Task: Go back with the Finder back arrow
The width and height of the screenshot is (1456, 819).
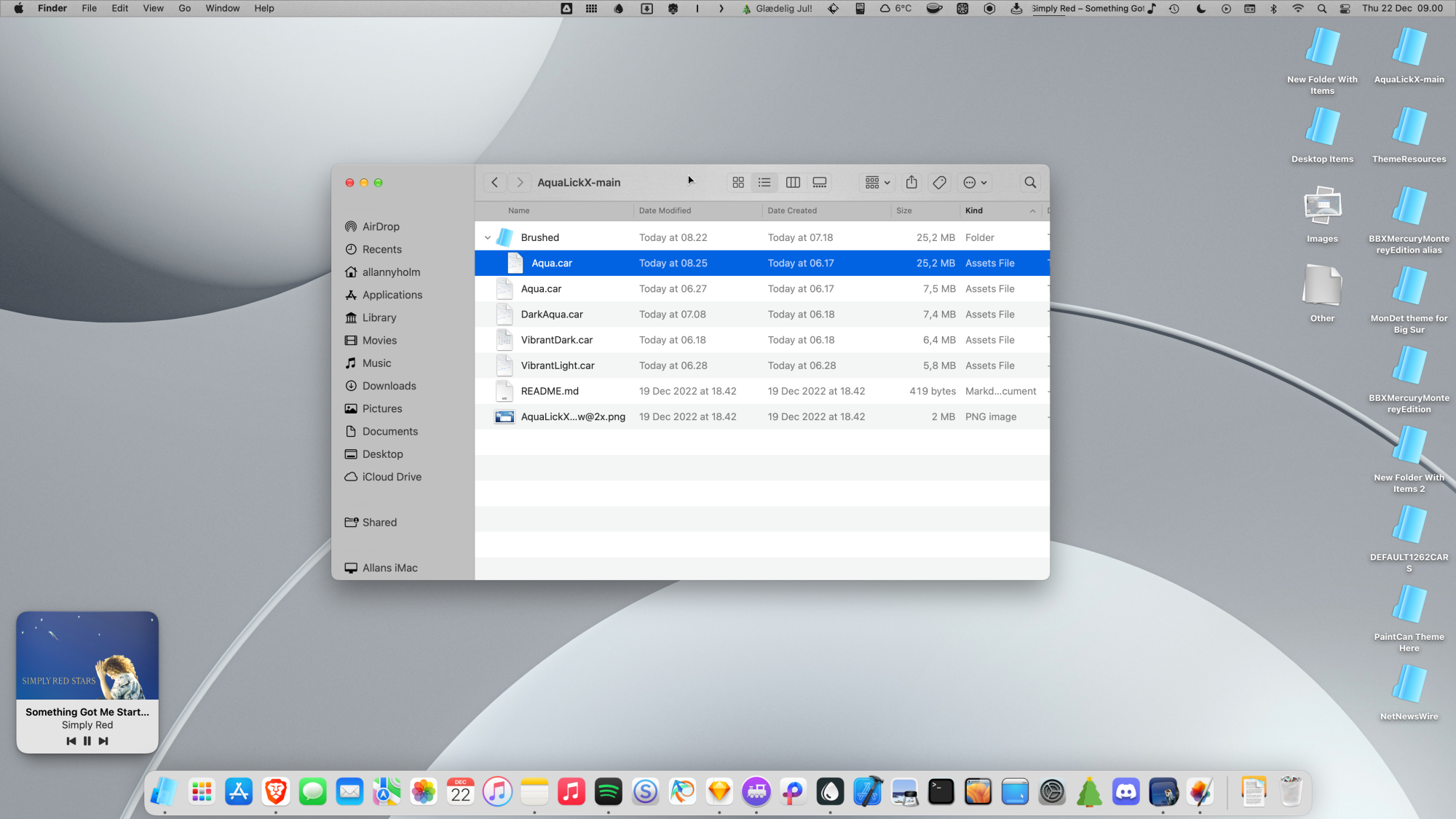Action: tap(495, 183)
